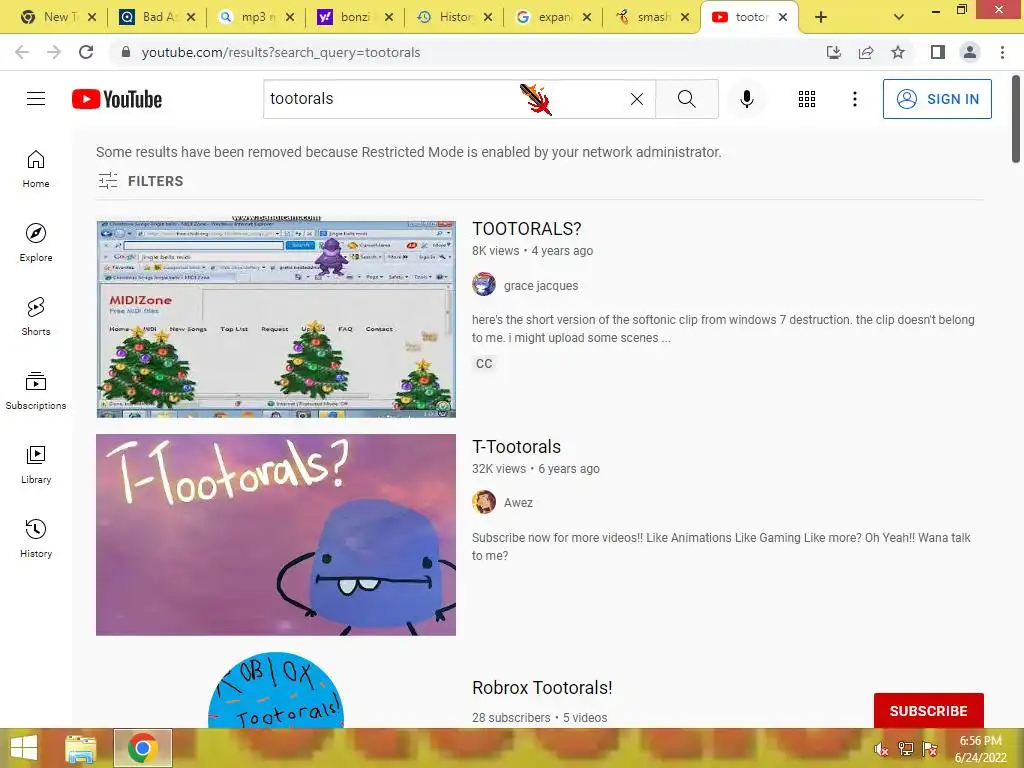Click the Chrome taskbar icon
The height and width of the screenshot is (768, 1024).
[142, 748]
